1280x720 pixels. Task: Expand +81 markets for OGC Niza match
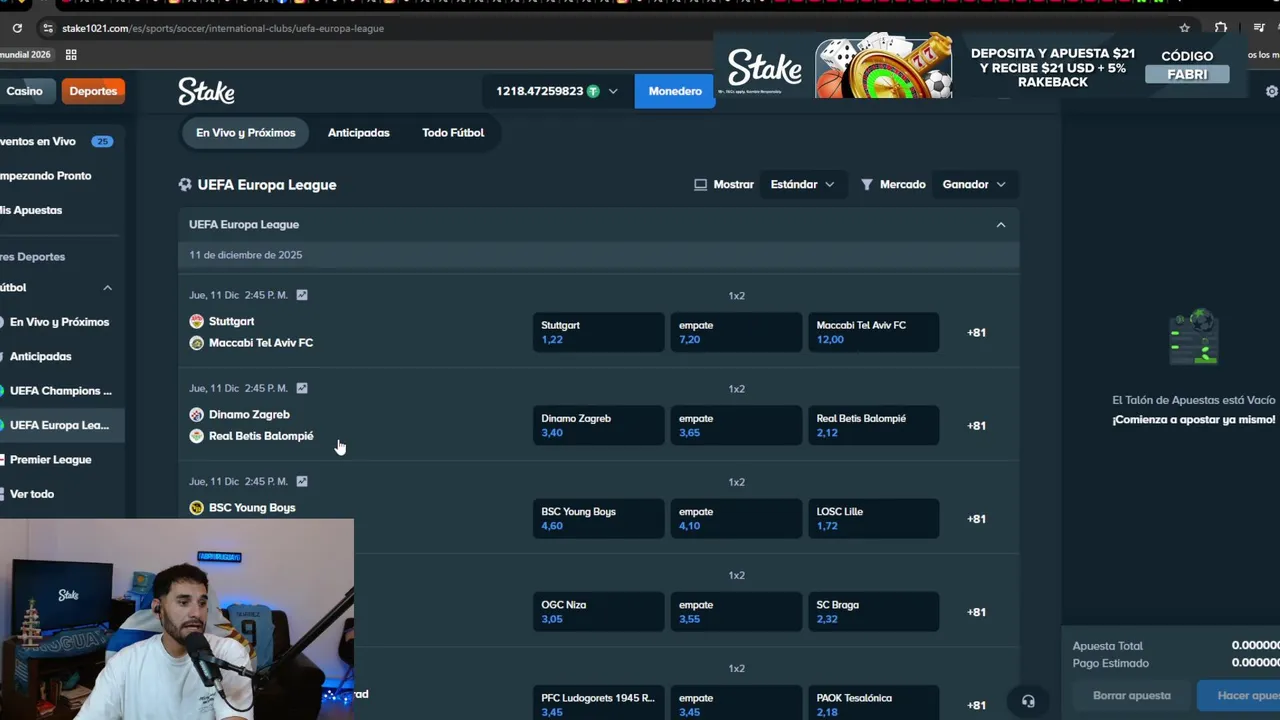coord(976,612)
